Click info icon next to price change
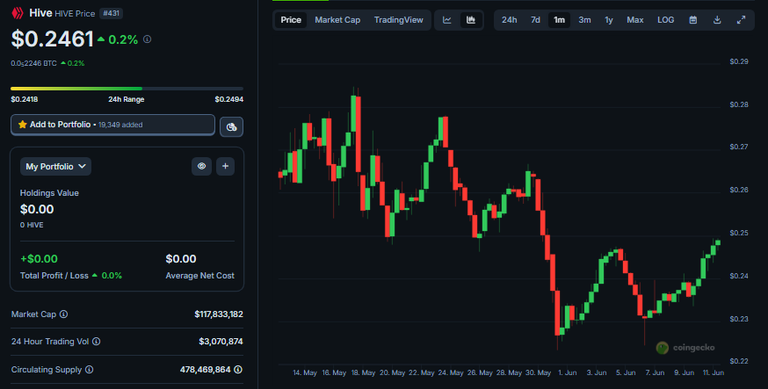Image resolution: width=768 pixels, height=389 pixels. click(147, 39)
